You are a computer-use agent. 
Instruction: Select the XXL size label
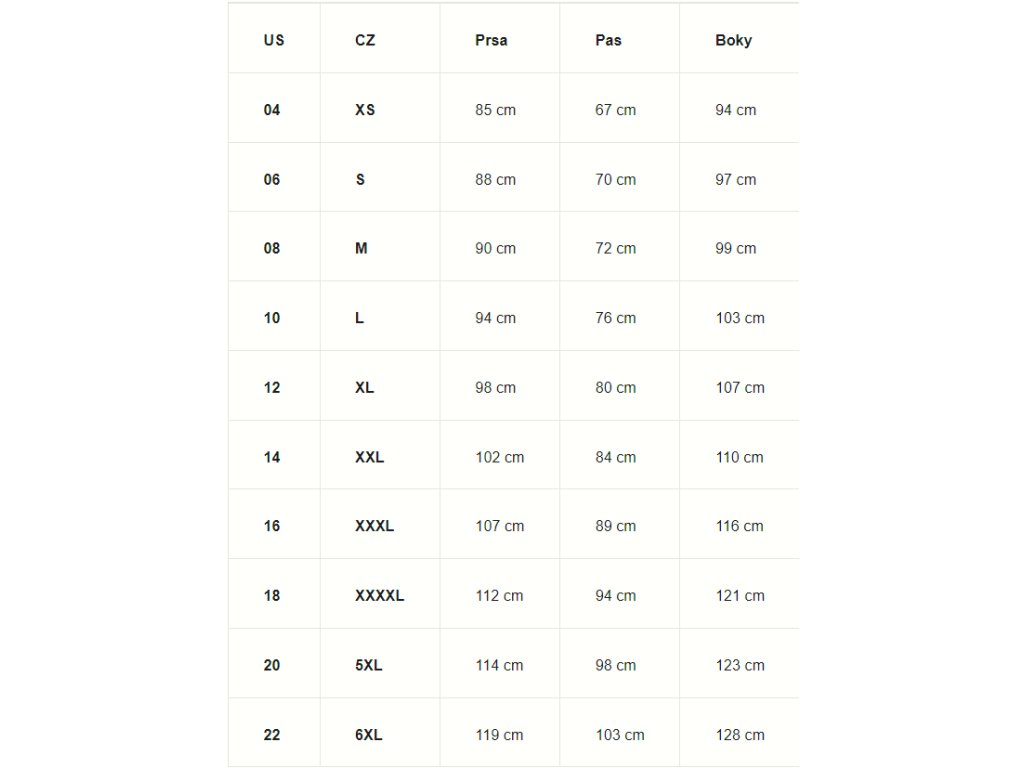tap(369, 457)
